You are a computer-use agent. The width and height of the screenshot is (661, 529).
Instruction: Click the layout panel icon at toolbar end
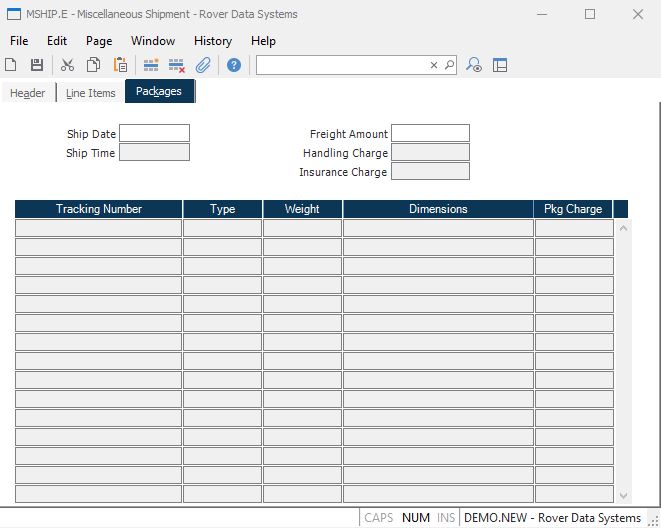pyautogui.click(x=500, y=65)
